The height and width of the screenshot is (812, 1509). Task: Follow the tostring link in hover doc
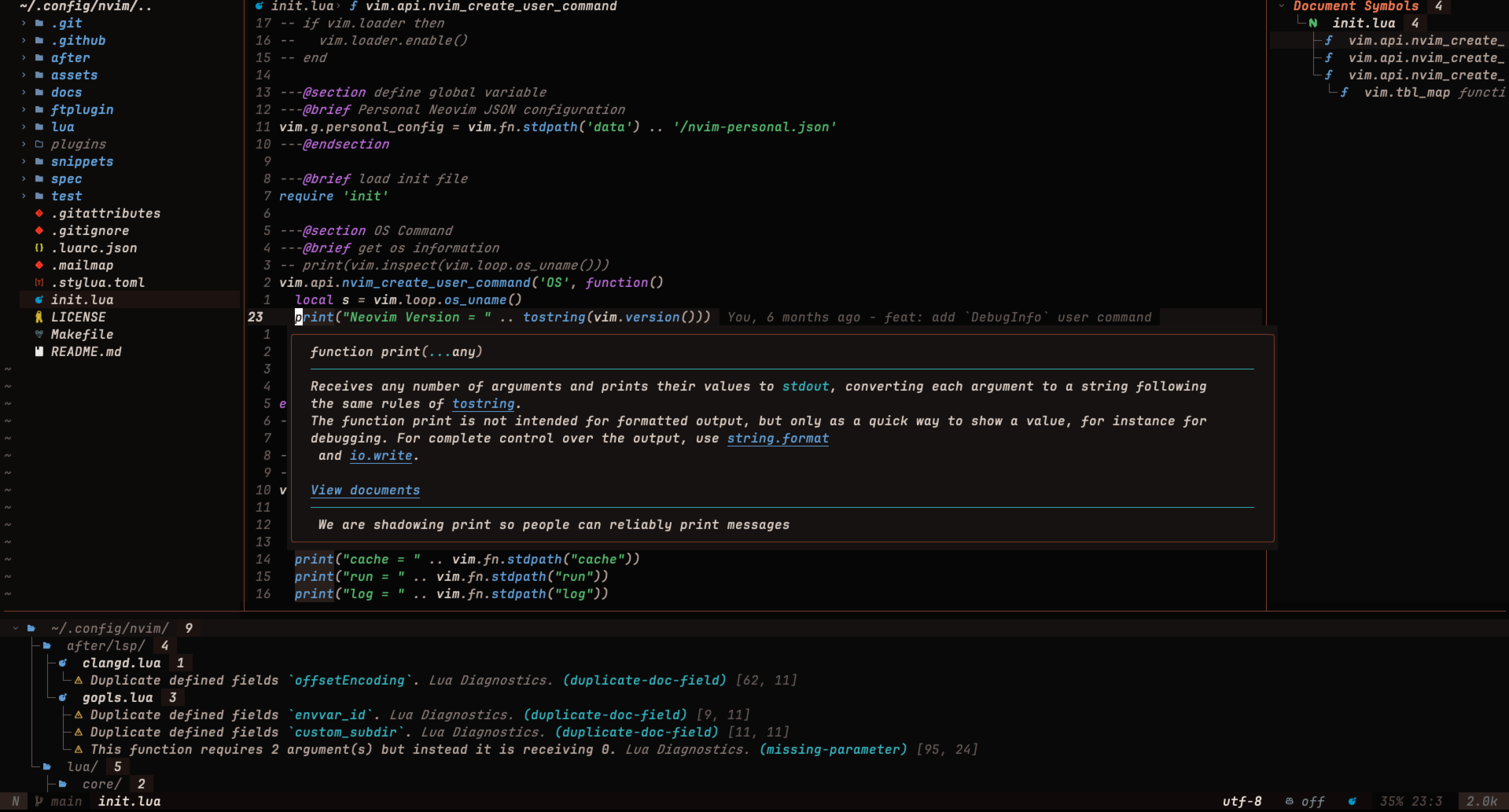point(484,404)
